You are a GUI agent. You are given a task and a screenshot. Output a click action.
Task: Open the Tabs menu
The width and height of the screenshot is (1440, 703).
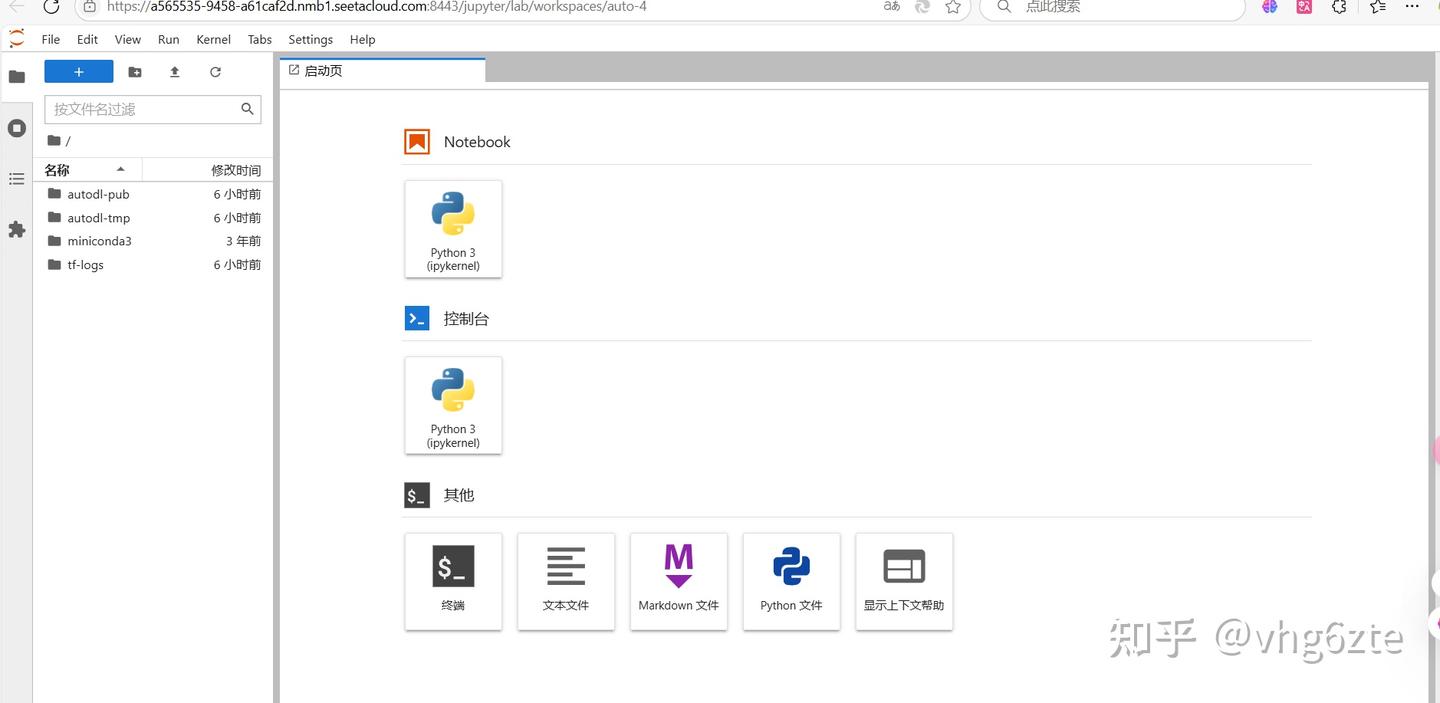[x=260, y=40]
